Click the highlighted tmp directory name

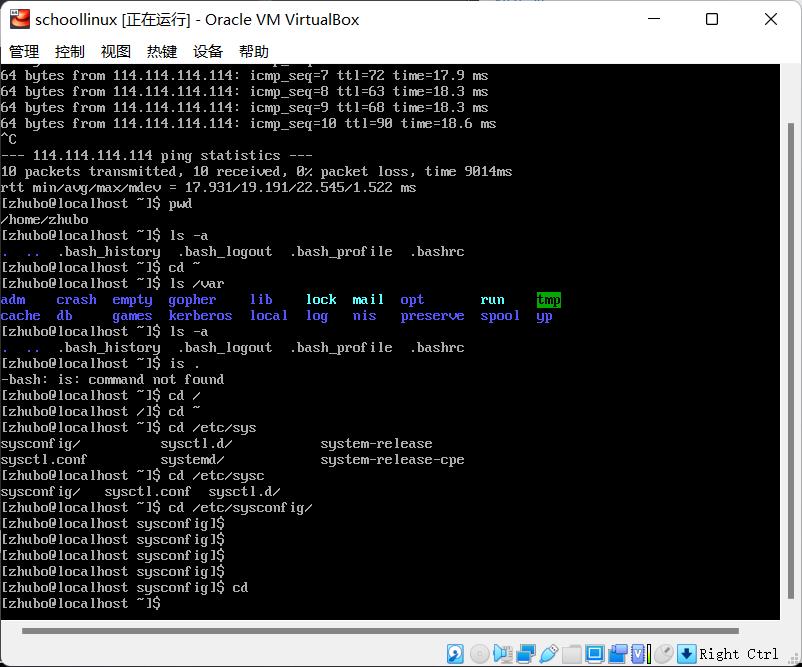[548, 300]
